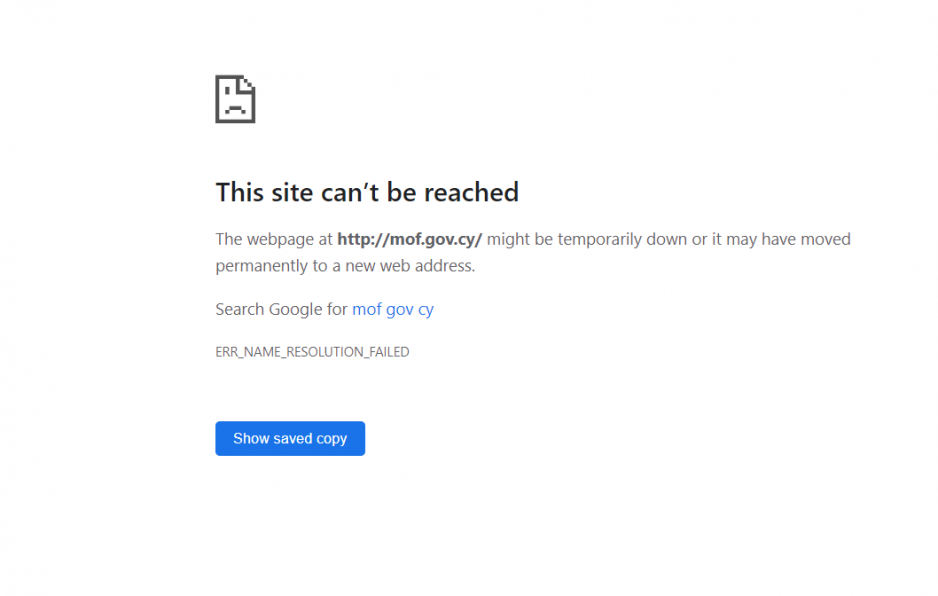The width and height of the screenshot is (938, 596).
Task: Click the bold http://mof.gov.cy/ address text
Action: click(x=410, y=239)
